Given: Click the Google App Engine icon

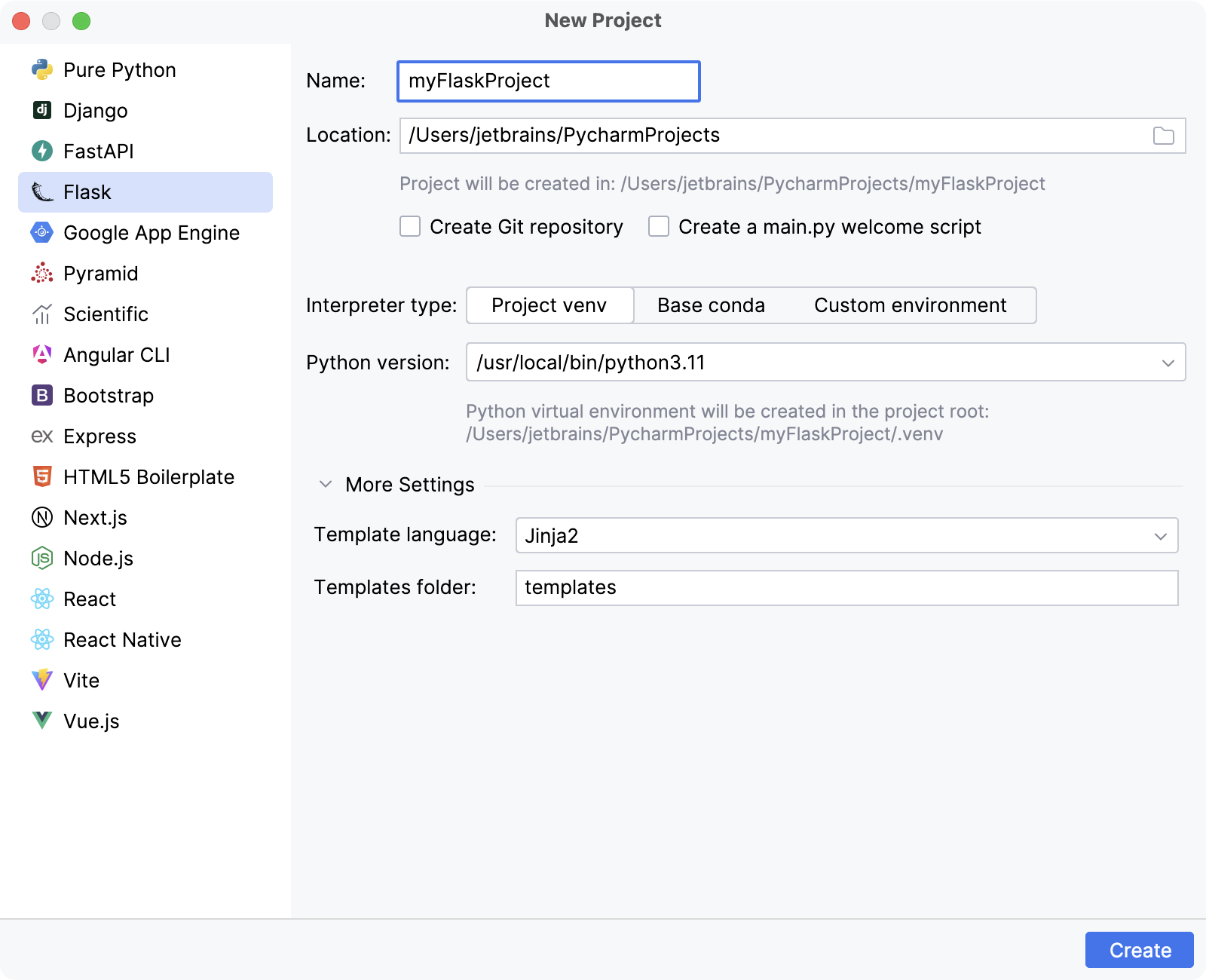Looking at the screenshot, I should tap(42, 233).
